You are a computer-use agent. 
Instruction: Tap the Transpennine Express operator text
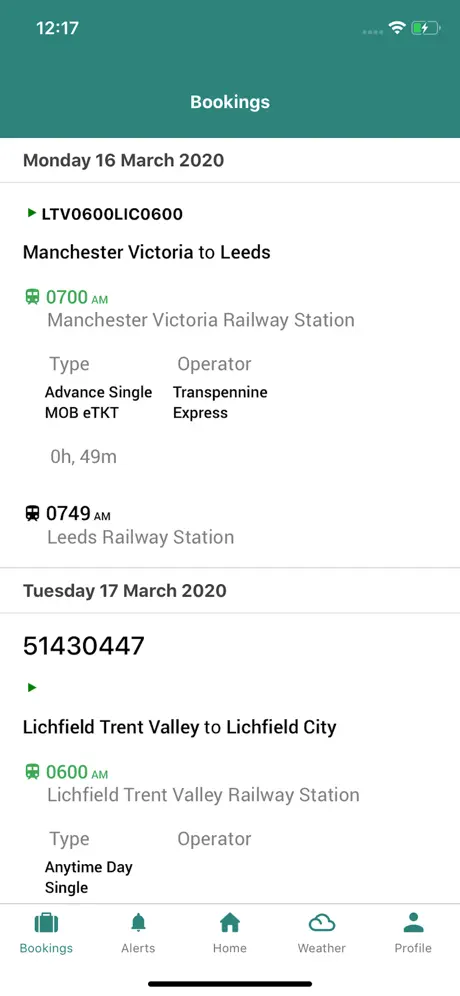click(220, 402)
